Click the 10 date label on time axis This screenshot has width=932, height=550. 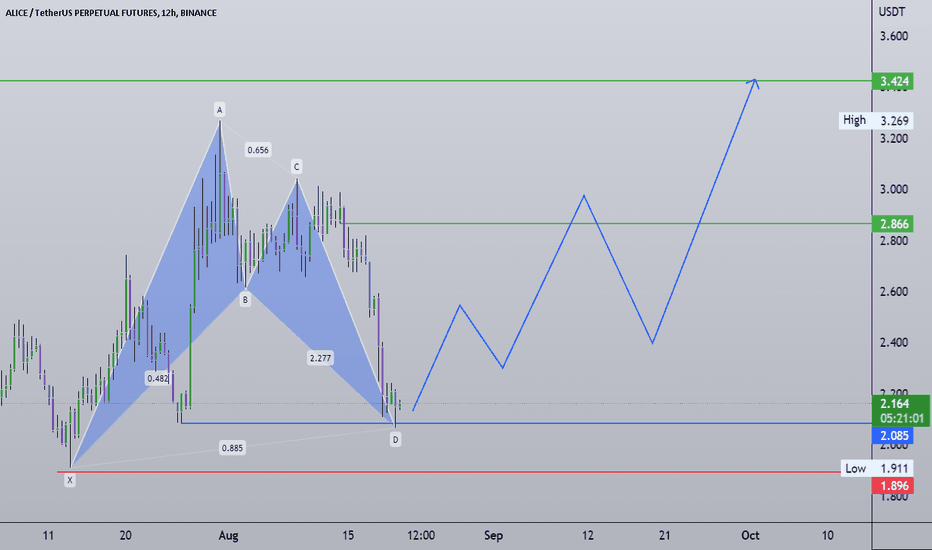tap(827, 535)
